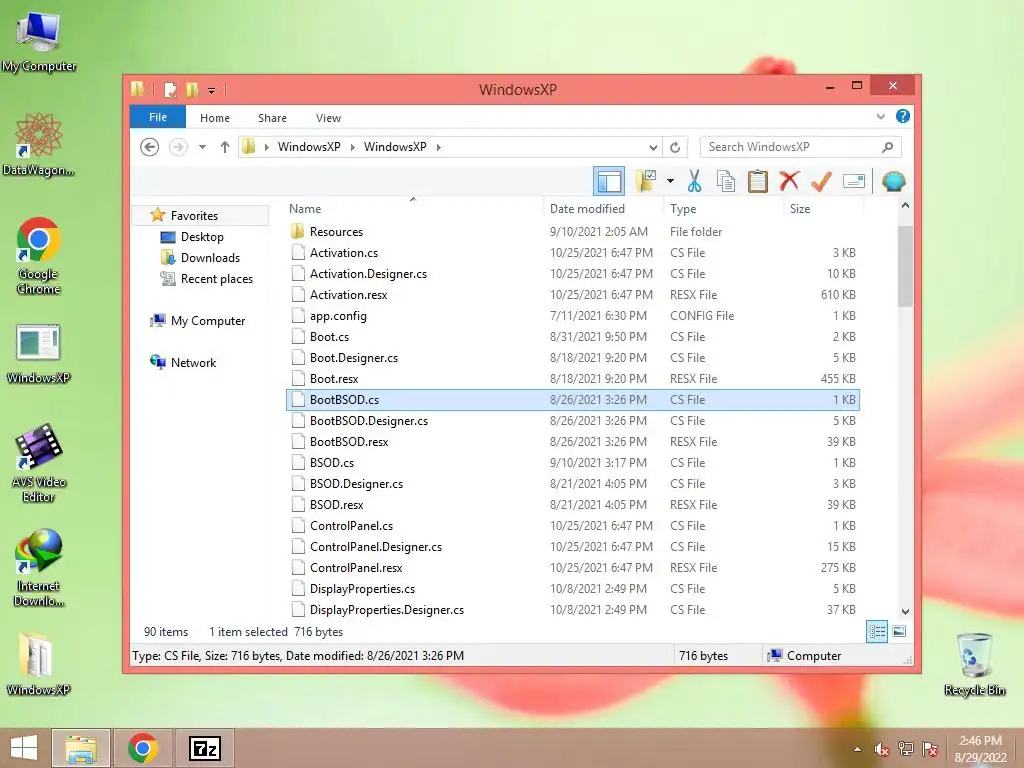Select Network in the navigation pane
The width and height of the screenshot is (1024, 768).
193,362
